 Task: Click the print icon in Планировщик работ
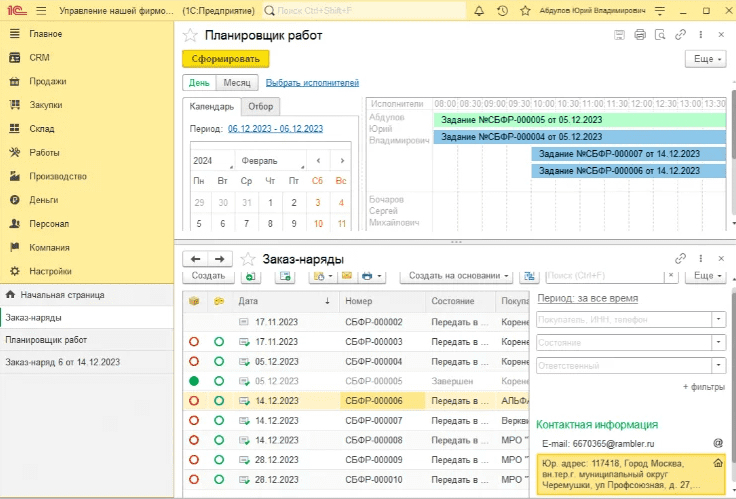[640, 35]
